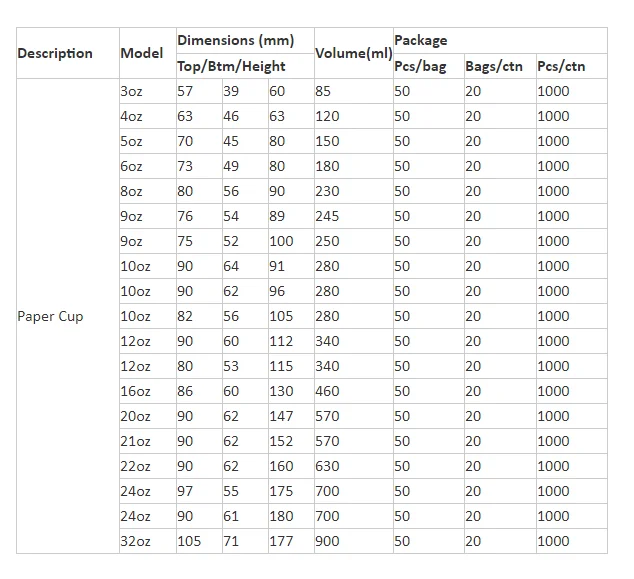Select the Pcs/bag subheader

click(x=420, y=67)
